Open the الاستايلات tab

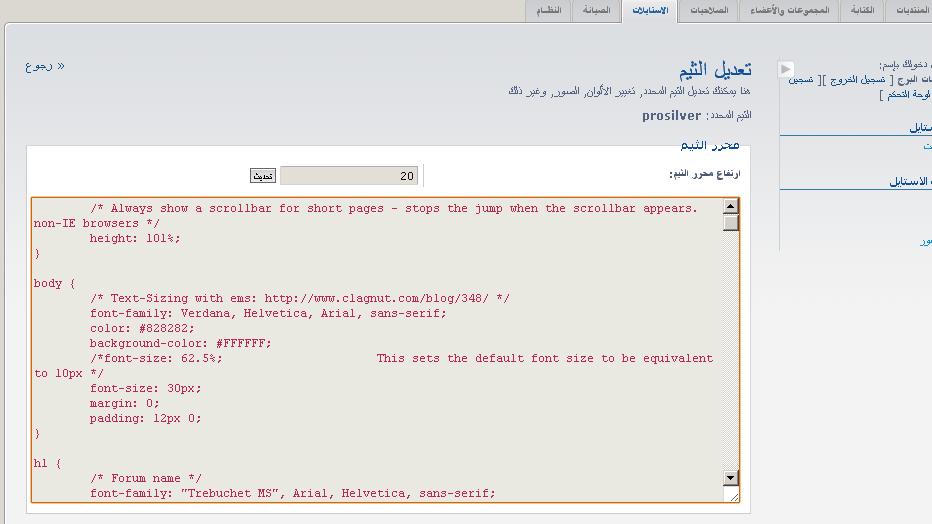[649, 11]
